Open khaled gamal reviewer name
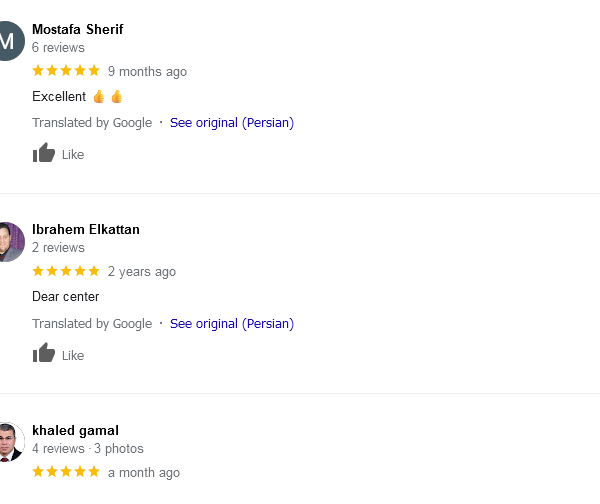Screen dimensions: 600x504 [x=75, y=430]
